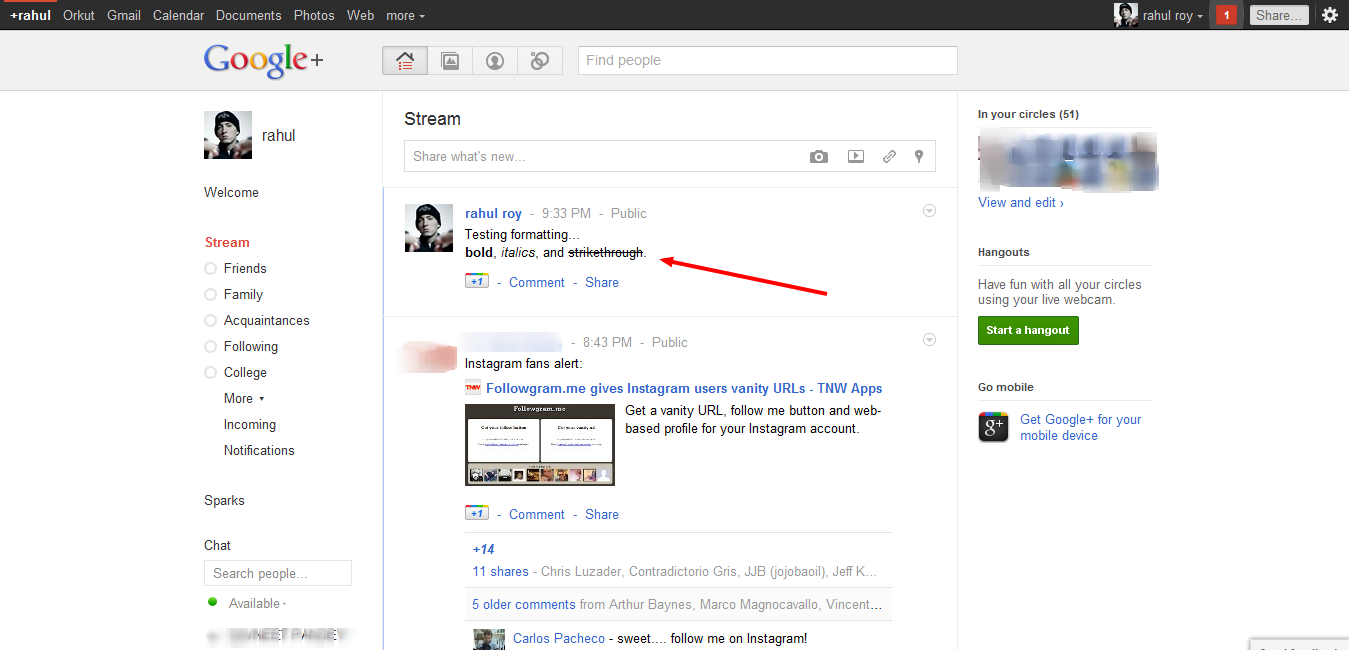This screenshot has height=650, width=1349.
Task: Start a hangout with the green button
Action: pyautogui.click(x=1028, y=330)
